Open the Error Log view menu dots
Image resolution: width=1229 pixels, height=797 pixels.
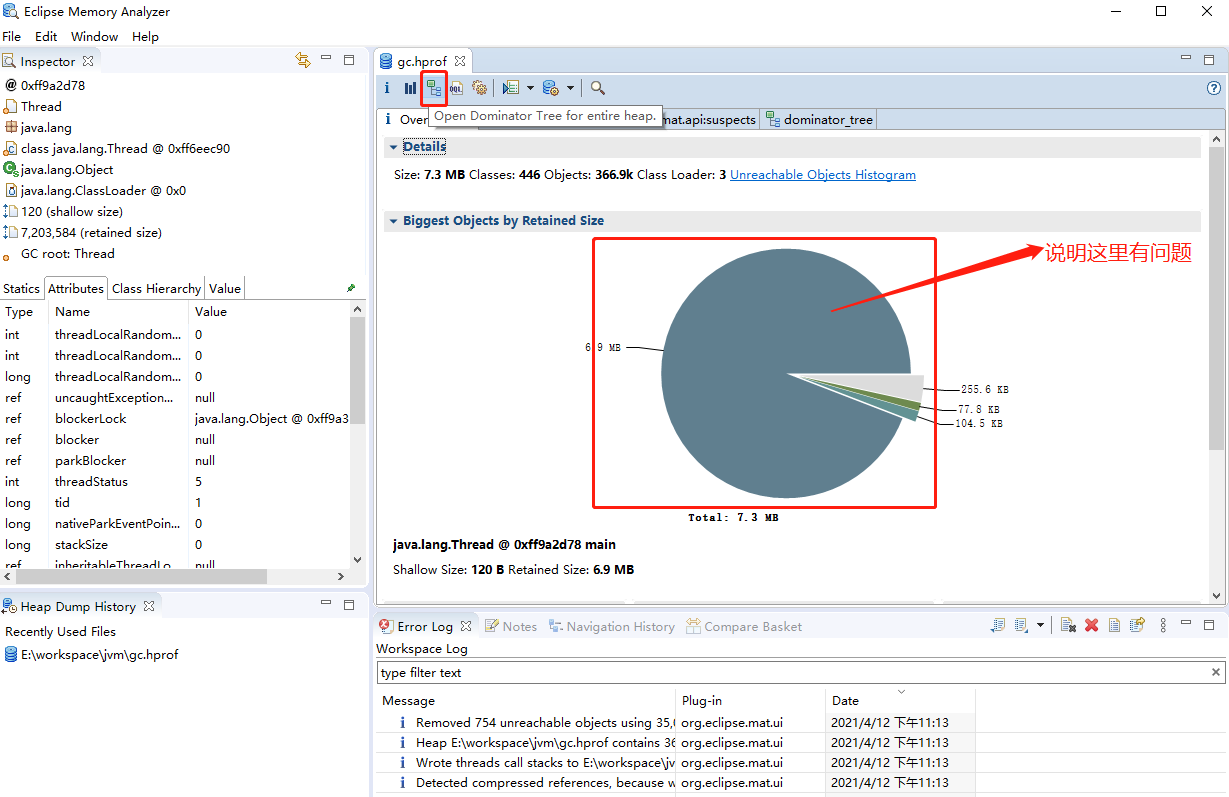pos(1163,625)
